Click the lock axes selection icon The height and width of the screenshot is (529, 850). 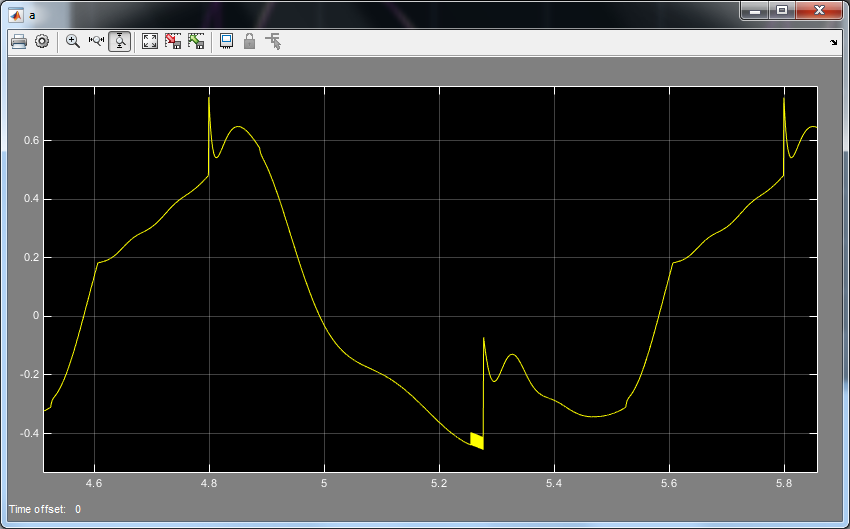tap(249, 42)
